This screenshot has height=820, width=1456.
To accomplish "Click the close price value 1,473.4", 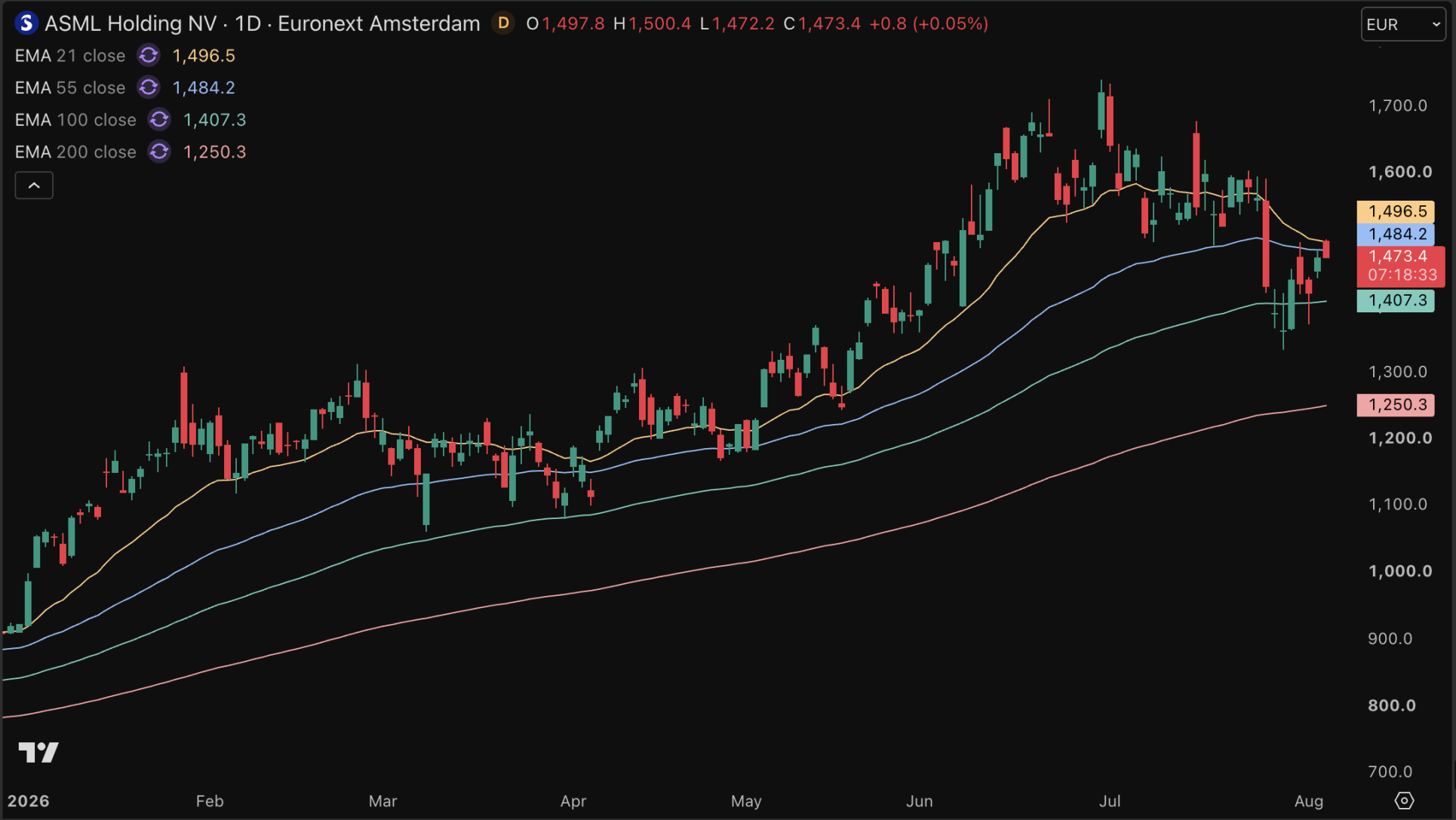I will point(829,23).
